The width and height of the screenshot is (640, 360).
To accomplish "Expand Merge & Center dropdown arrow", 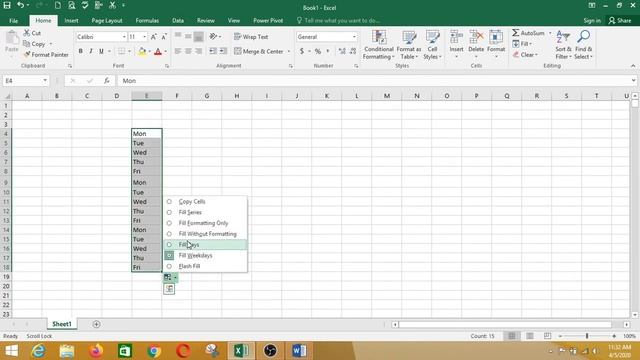I will 289,51.
